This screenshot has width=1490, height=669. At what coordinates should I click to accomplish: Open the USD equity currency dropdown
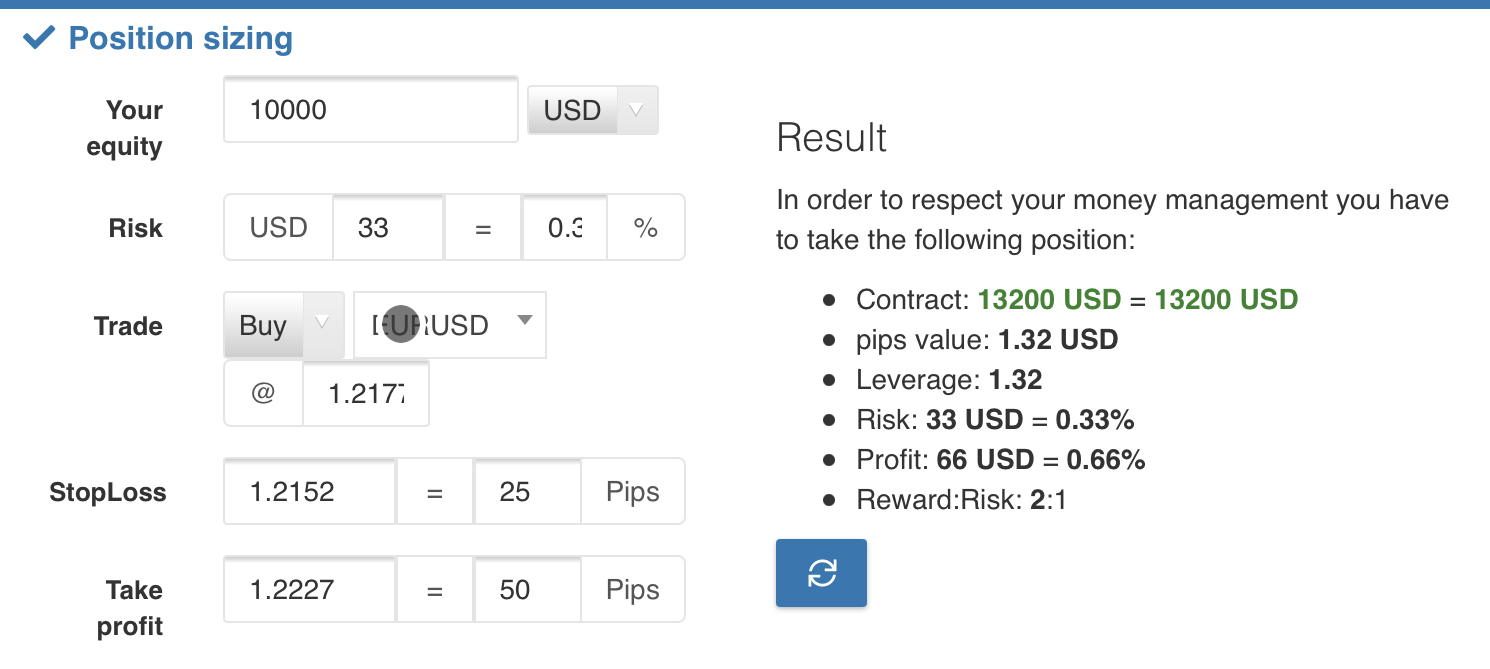(593, 110)
